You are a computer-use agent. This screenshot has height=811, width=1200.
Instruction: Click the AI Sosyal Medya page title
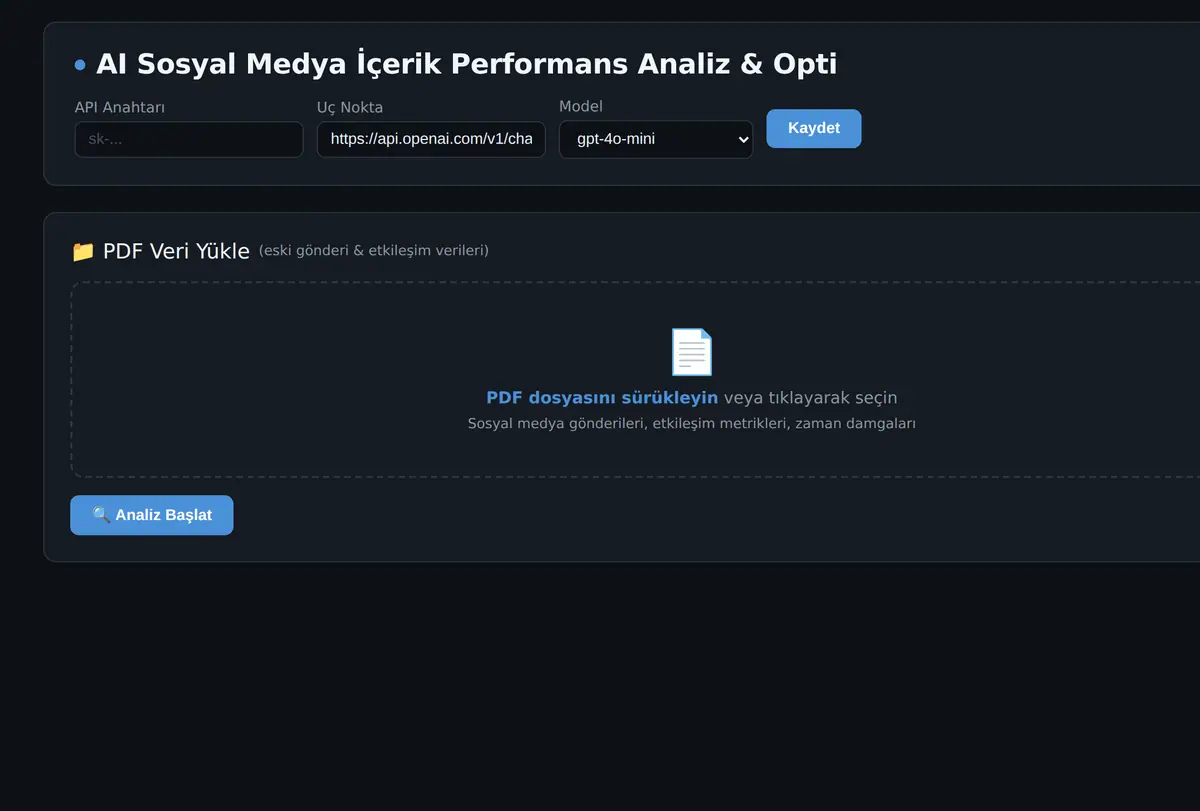pos(466,64)
